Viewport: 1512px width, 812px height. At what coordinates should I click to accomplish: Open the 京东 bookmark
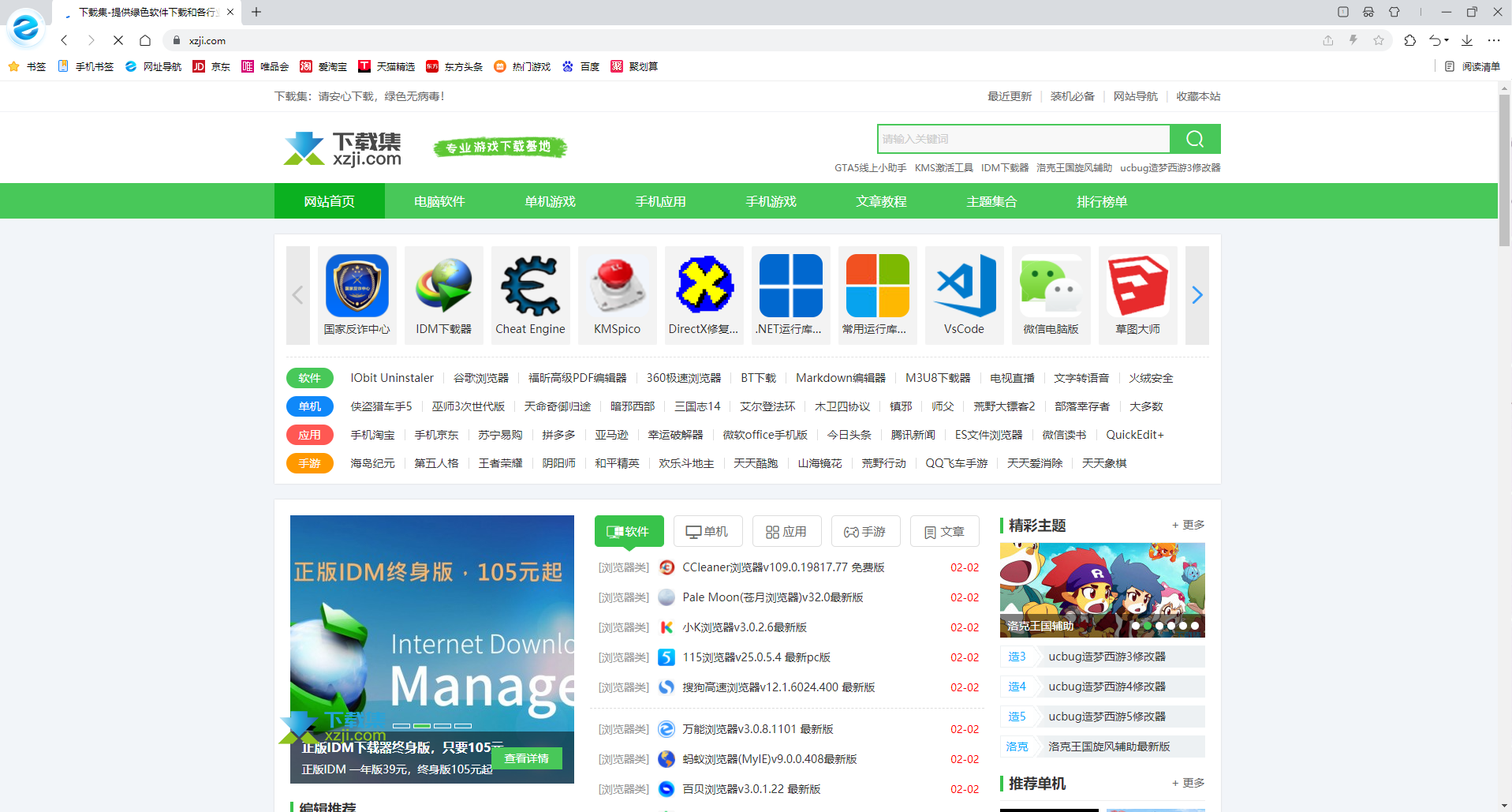click(212, 66)
